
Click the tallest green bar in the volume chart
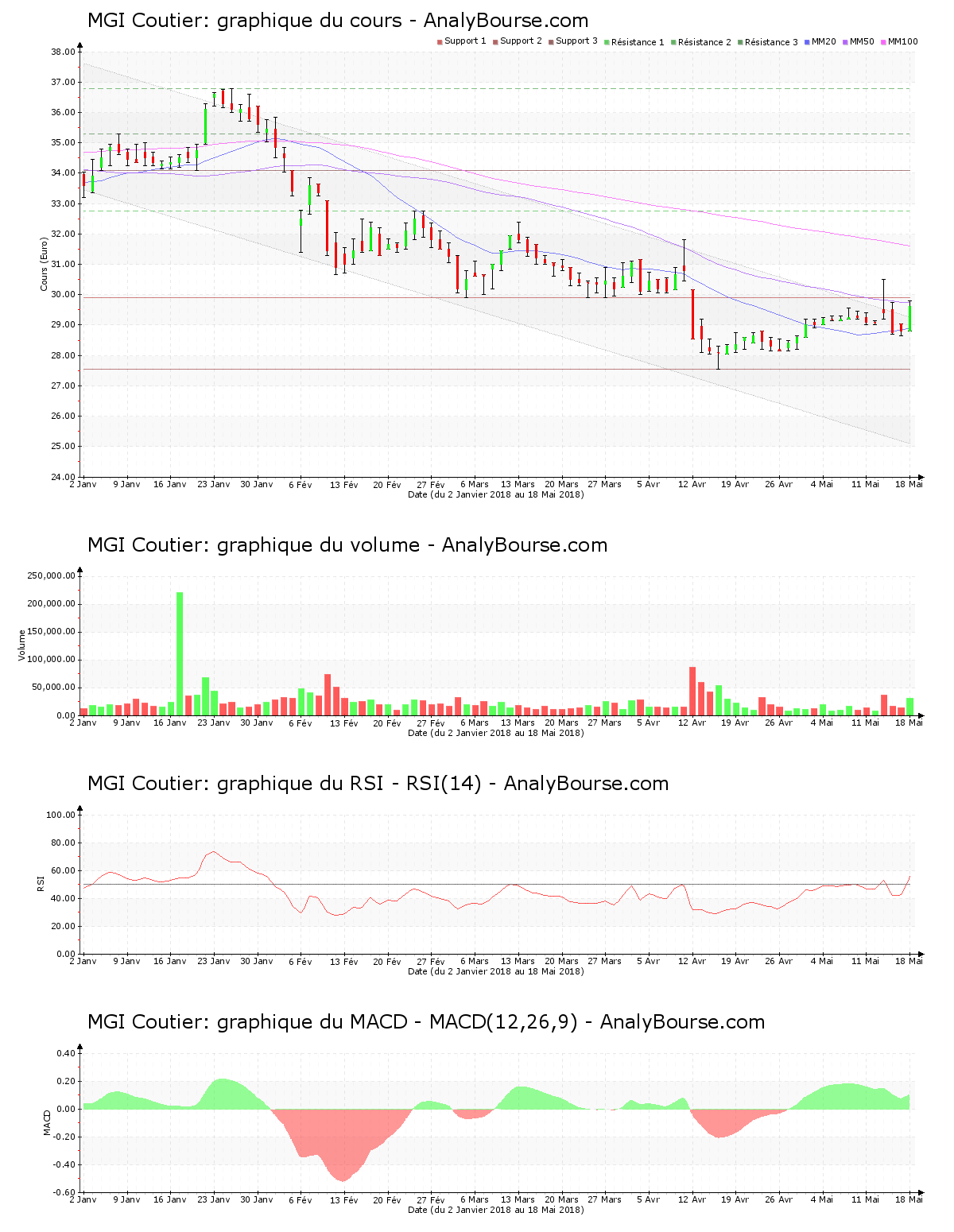[x=180, y=653]
